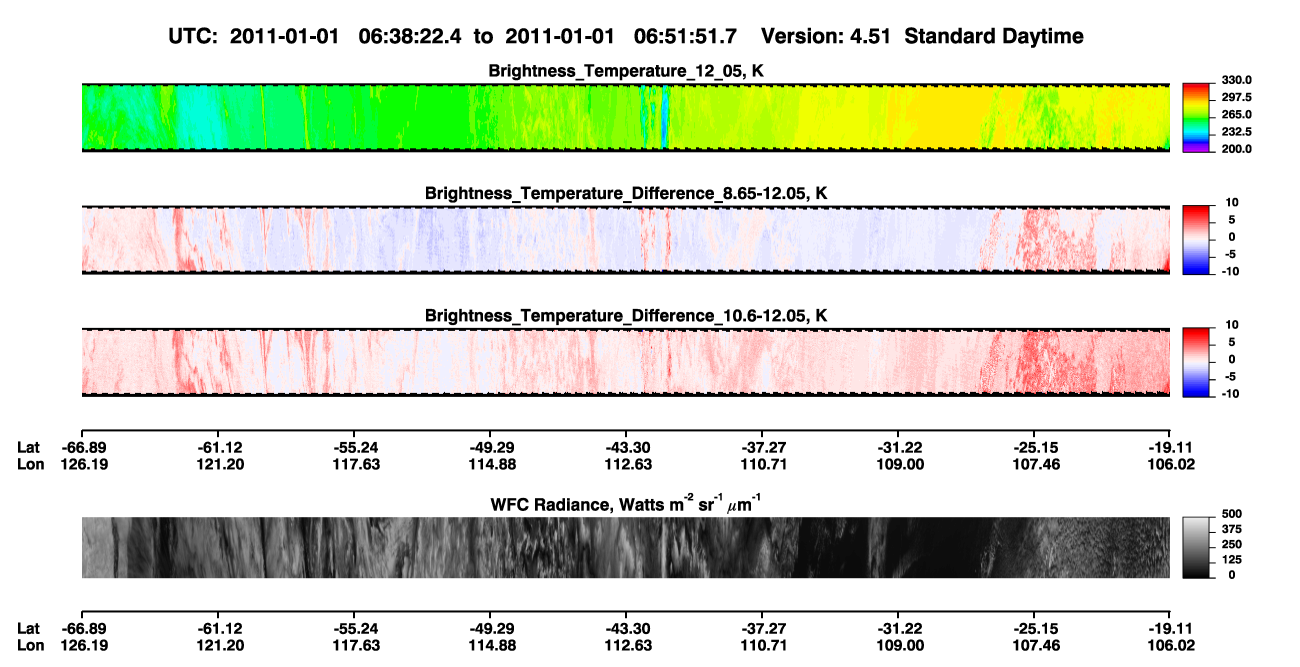The height and width of the screenshot is (667, 1300).
Task: Click the red-blue colorbar beside 8.65-12.05 panel
Action: tap(1196, 240)
